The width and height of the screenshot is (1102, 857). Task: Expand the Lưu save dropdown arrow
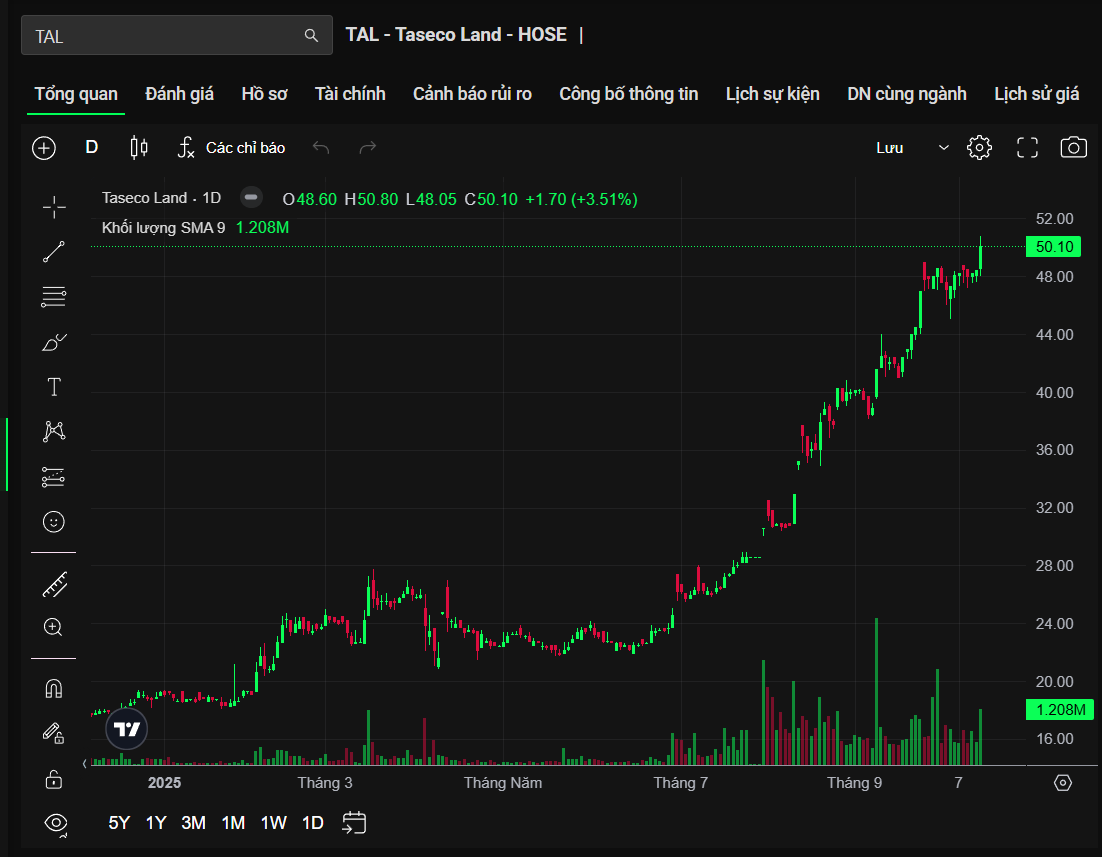coord(943,148)
